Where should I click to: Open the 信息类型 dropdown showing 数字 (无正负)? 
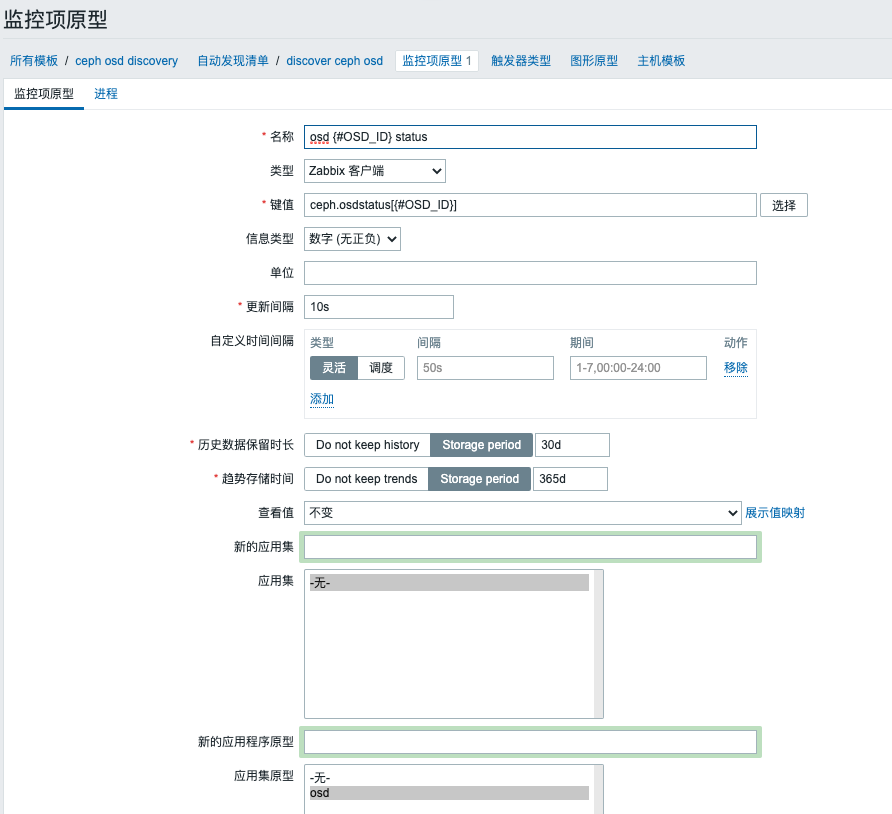click(353, 239)
